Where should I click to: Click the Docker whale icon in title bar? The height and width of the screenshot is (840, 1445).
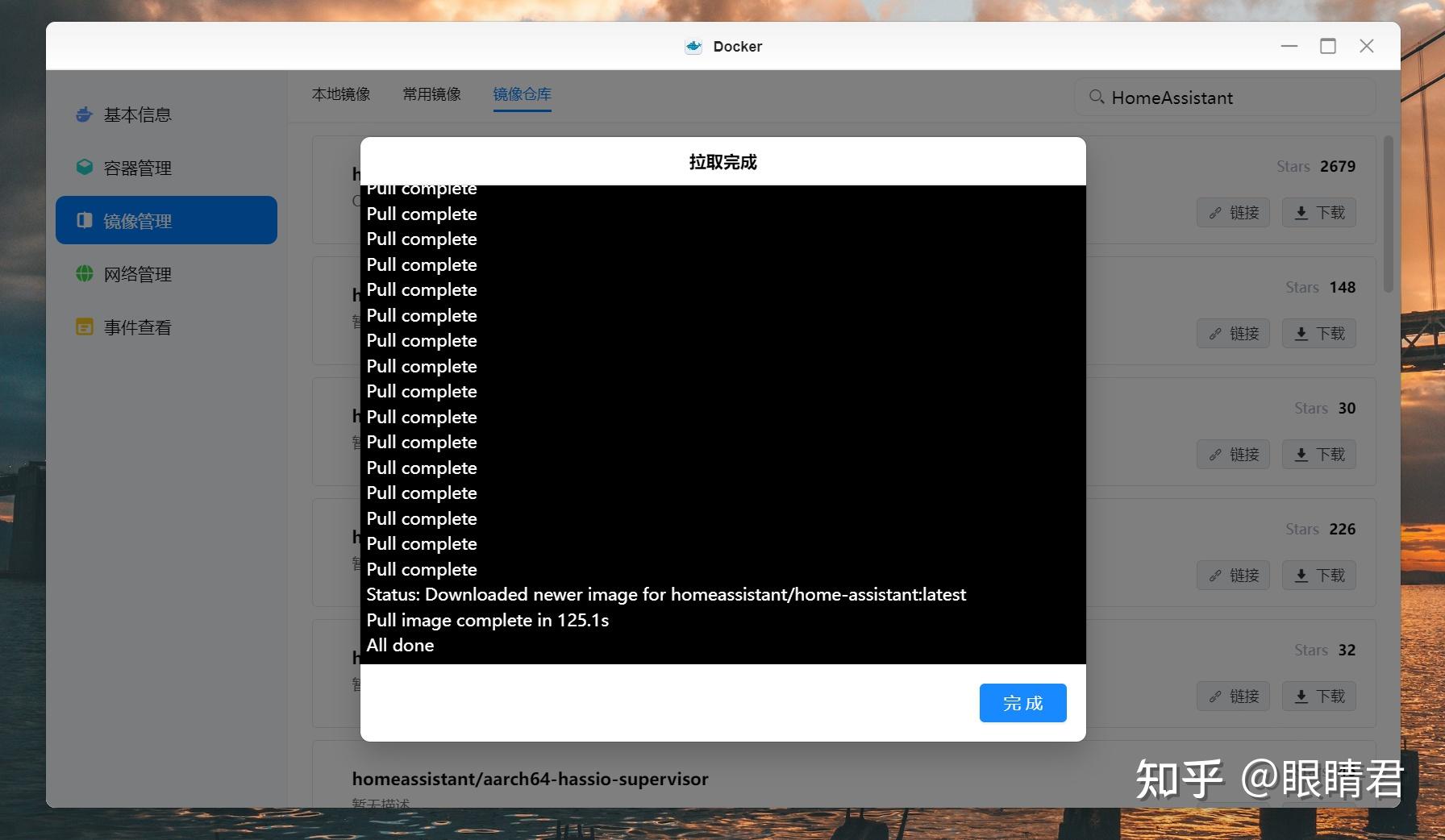[x=693, y=46]
